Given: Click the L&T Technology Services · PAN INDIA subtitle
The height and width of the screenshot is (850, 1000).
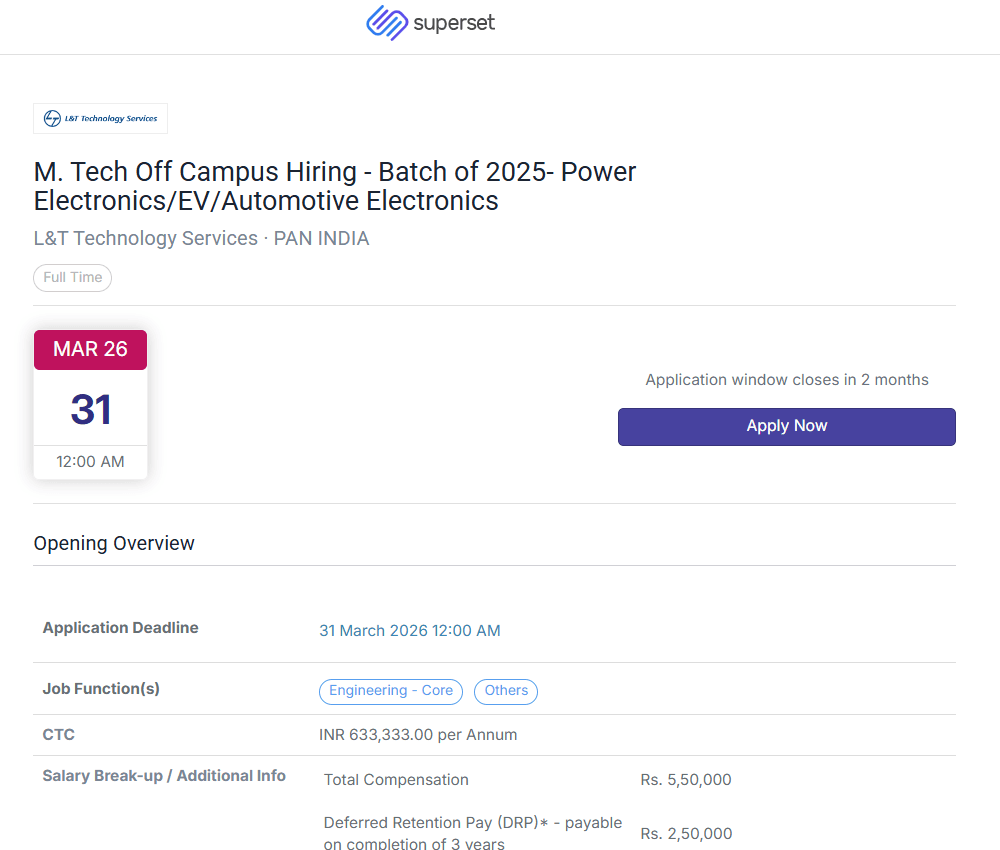Looking at the screenshot, I should [201, 238].
